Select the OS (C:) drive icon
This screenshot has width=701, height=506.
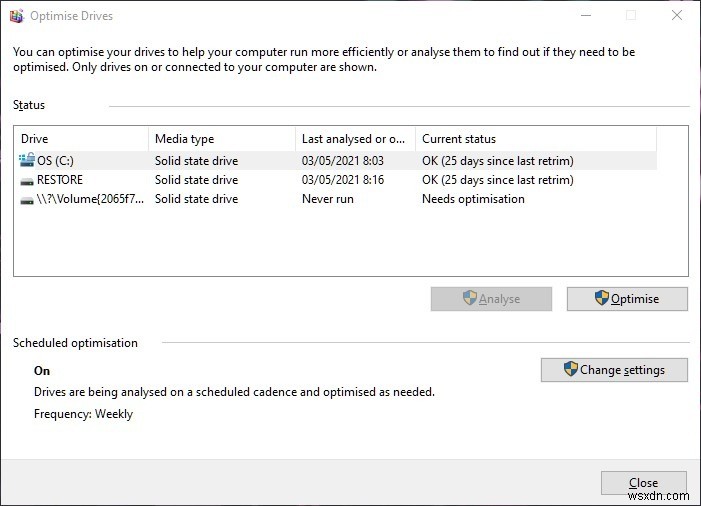pyautogui.click(x=27, y=160)
